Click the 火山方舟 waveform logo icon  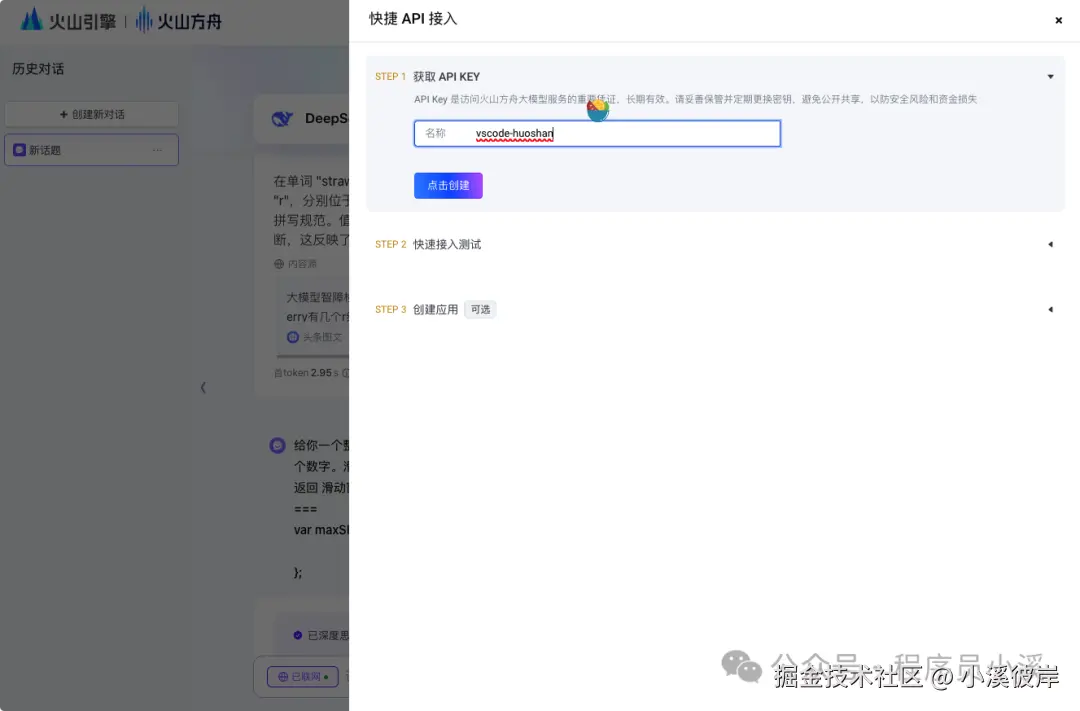coord(143,19)
